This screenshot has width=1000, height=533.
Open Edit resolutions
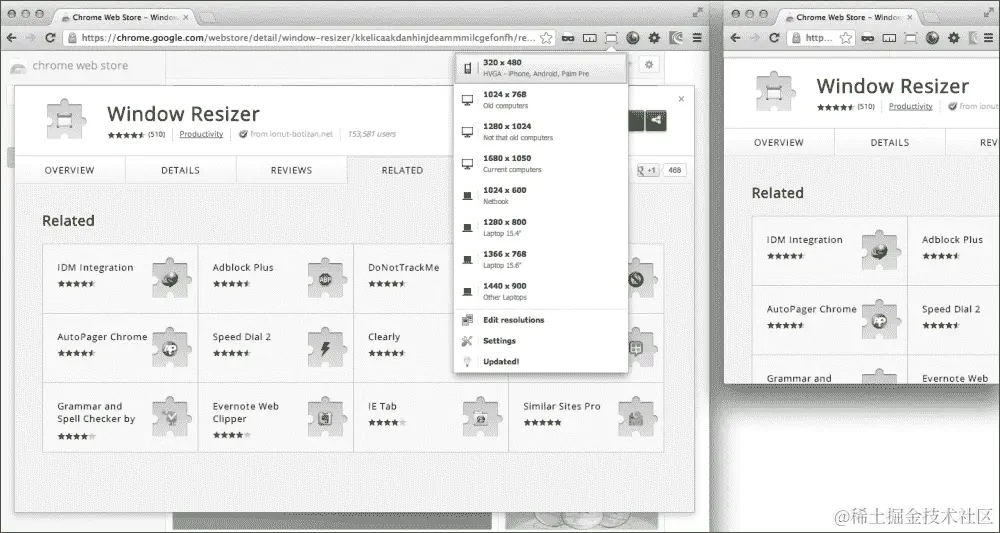point(541,320)
